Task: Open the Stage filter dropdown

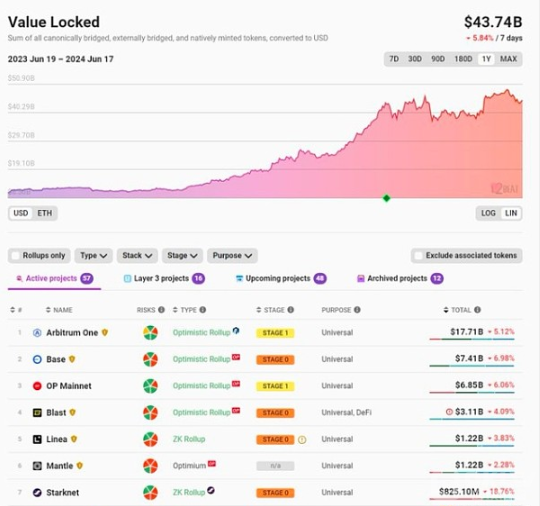Action: coord(182,256)
